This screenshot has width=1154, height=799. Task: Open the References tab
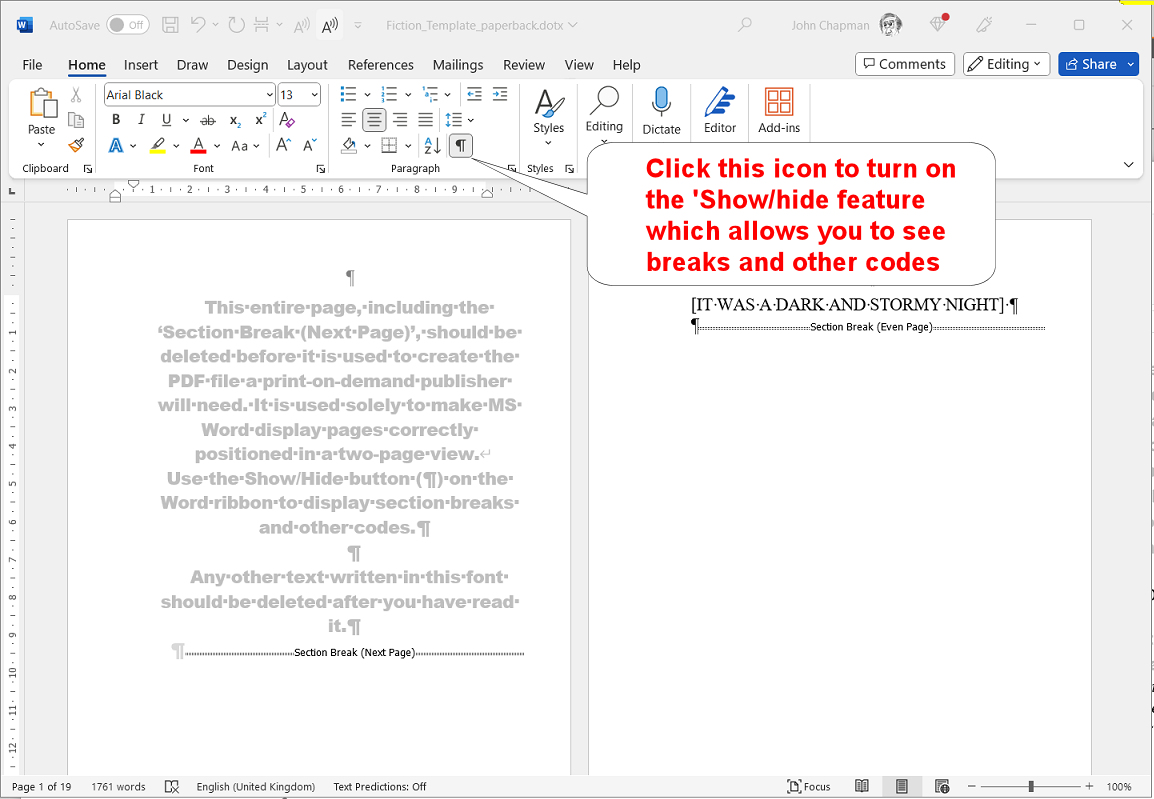pos(380,65)
